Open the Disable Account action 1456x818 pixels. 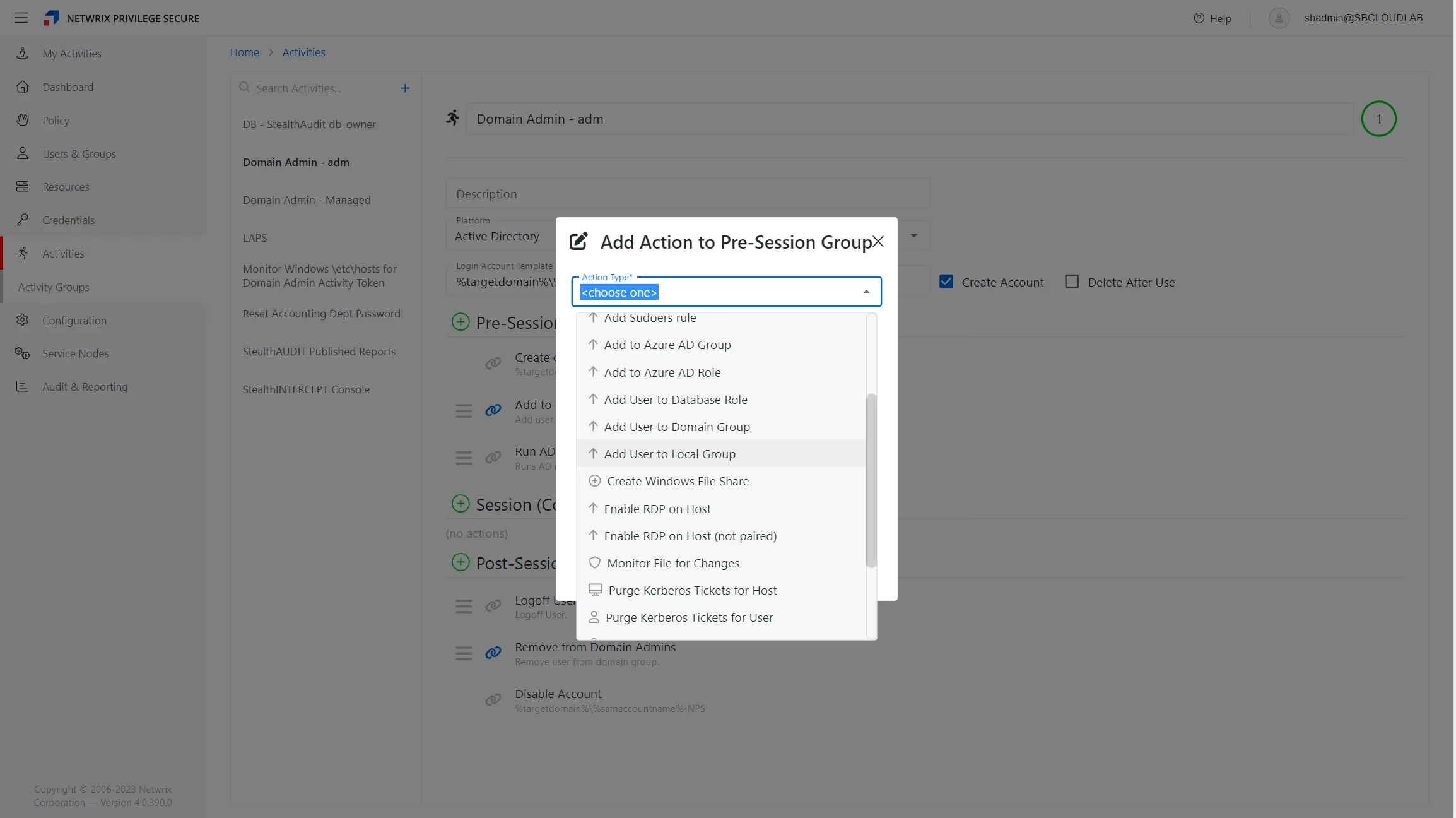(558, 694)
